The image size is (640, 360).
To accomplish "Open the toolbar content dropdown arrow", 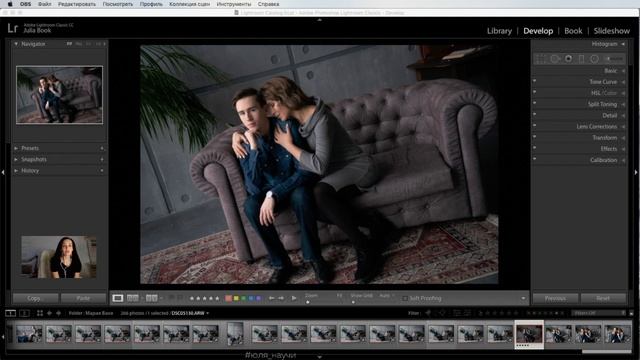I will coord(523,298).
